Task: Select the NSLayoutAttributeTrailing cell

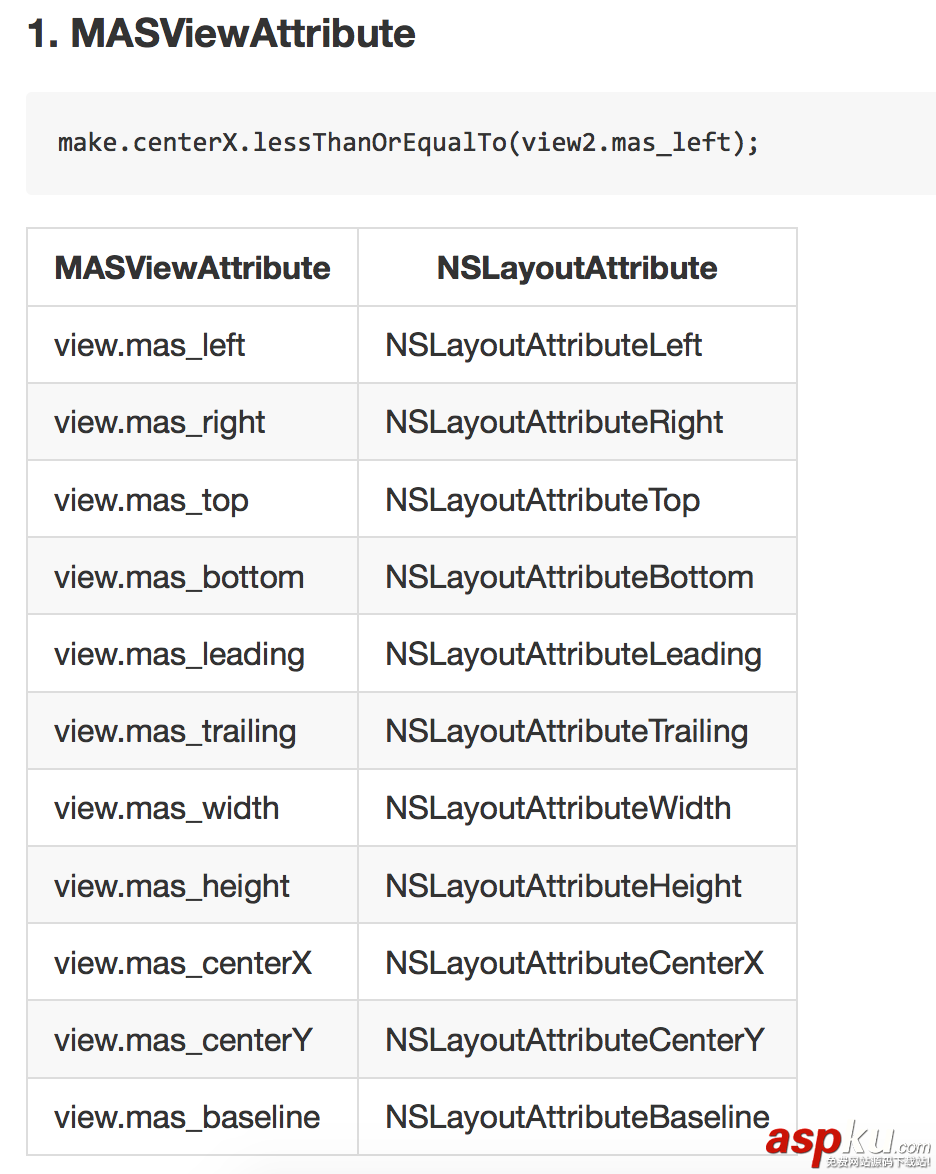Action: point(567,731)
